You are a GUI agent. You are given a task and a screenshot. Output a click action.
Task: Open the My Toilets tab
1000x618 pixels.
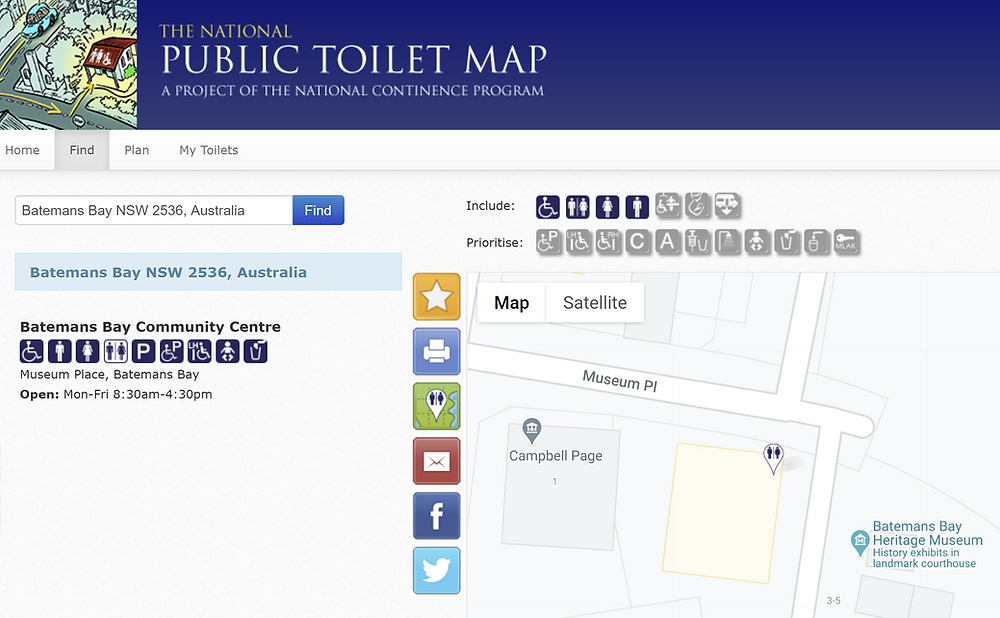point(209,150)
